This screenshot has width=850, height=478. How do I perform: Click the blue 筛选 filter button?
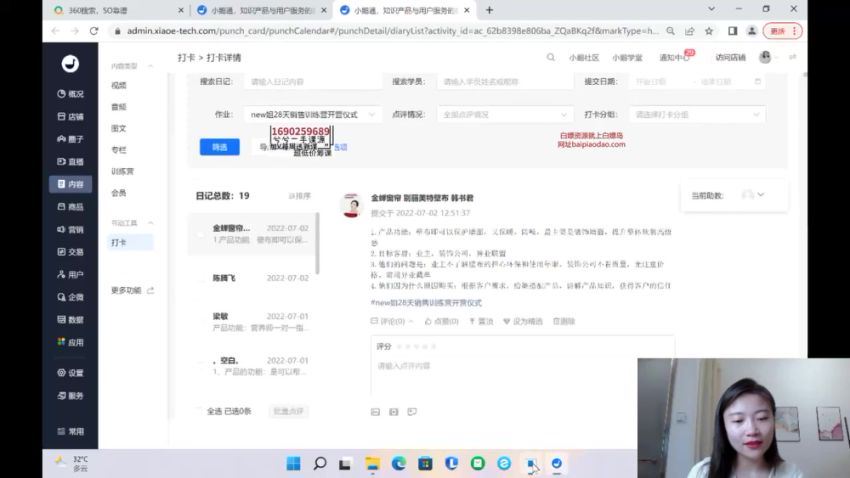[x=219, y=147]
